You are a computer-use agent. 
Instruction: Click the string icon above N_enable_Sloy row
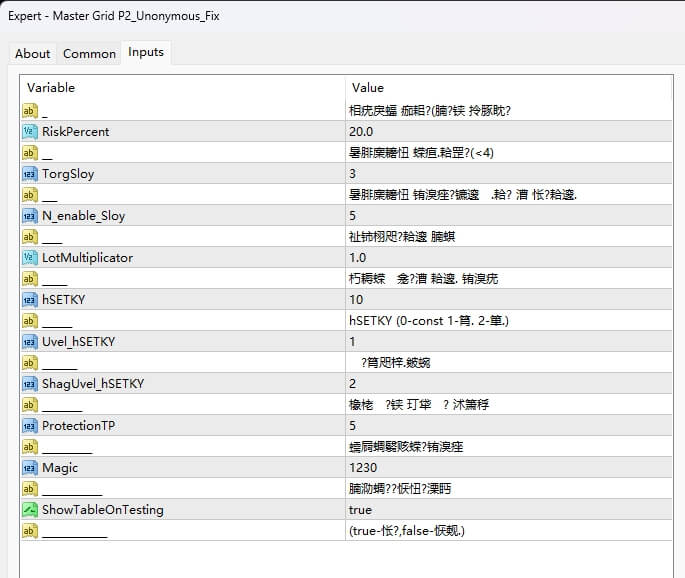point(30,194)
